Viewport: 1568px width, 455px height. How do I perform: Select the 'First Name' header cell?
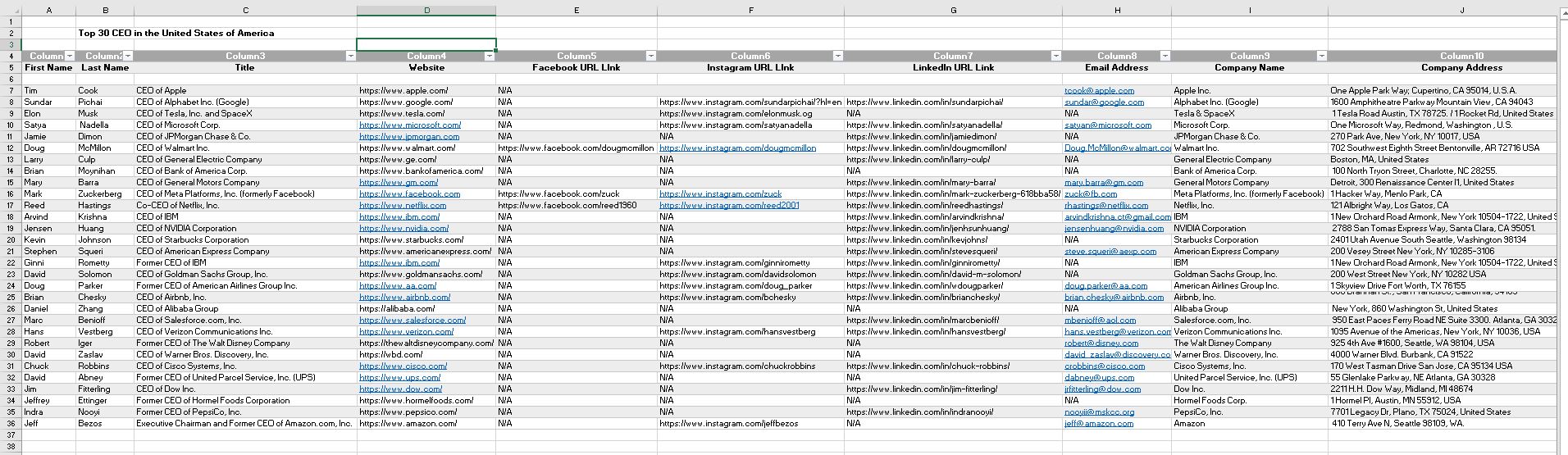click(48, 67)
